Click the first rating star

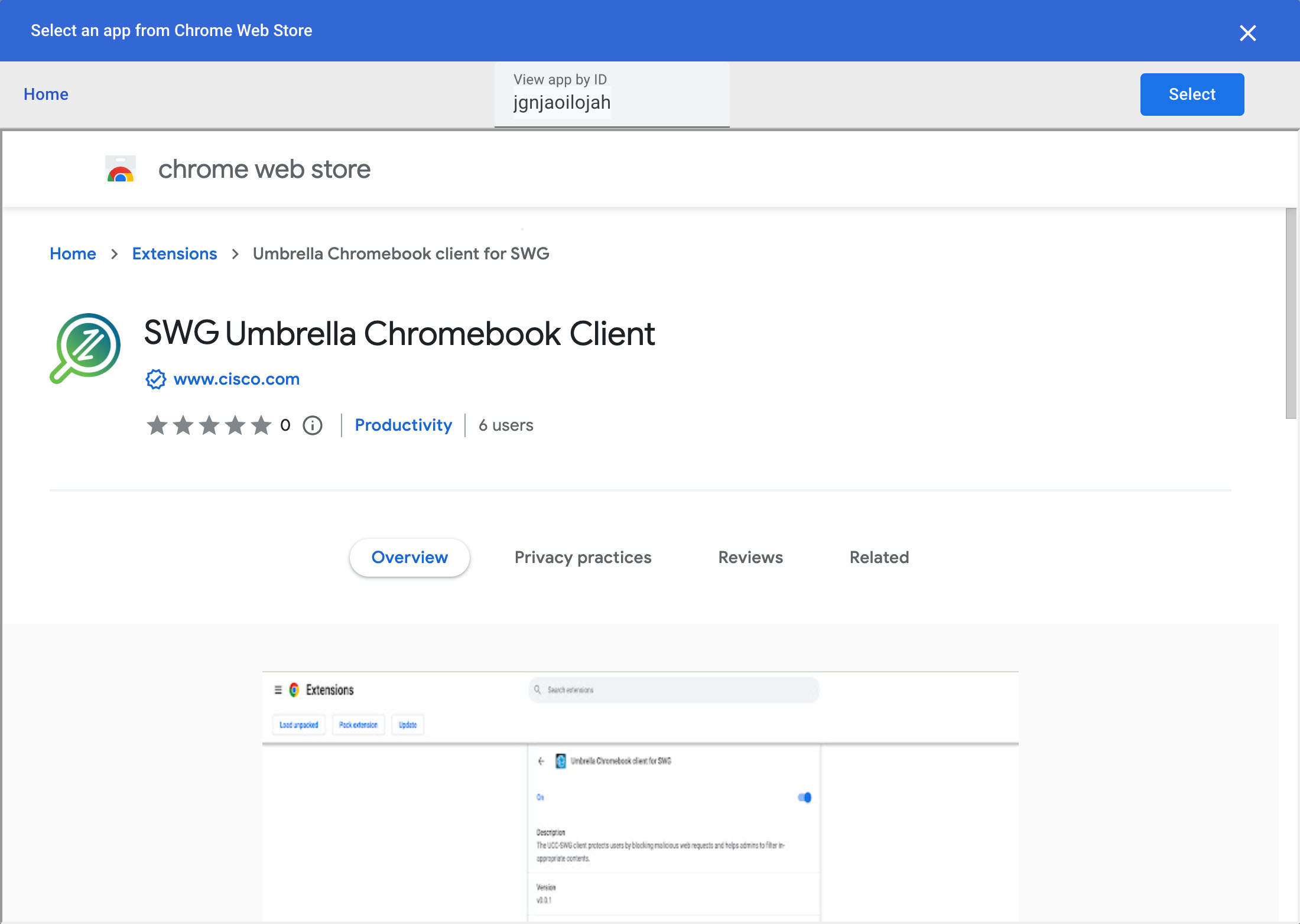tap(157, 425)
